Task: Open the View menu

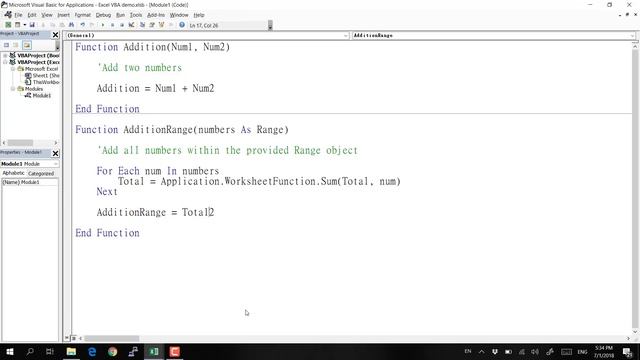Action: [x=47, y=15]
